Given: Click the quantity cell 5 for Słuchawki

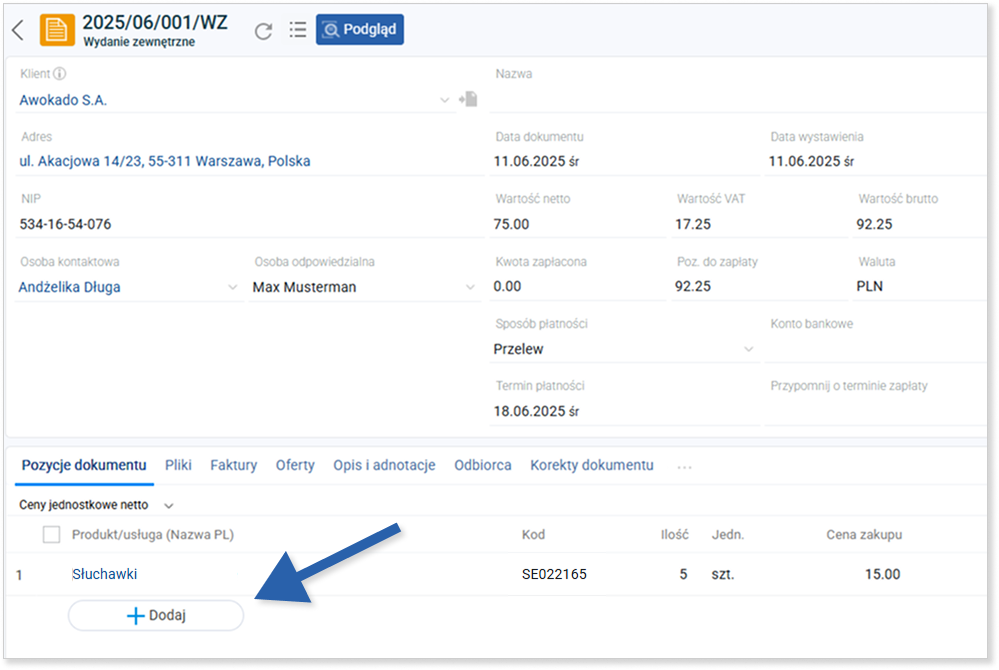Looking at the screenshot, I should (683, 574).
